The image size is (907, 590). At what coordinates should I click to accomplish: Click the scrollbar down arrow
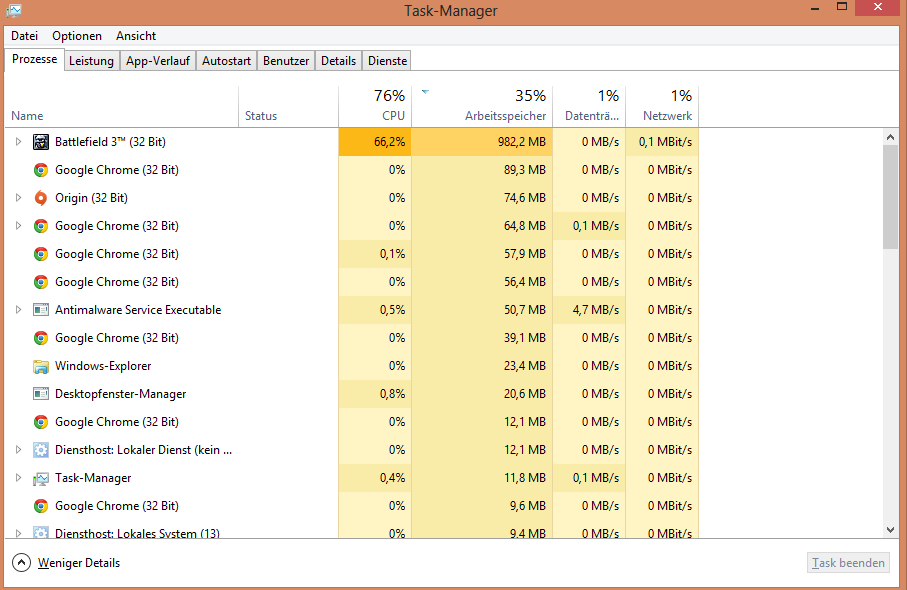pos(890,530)
